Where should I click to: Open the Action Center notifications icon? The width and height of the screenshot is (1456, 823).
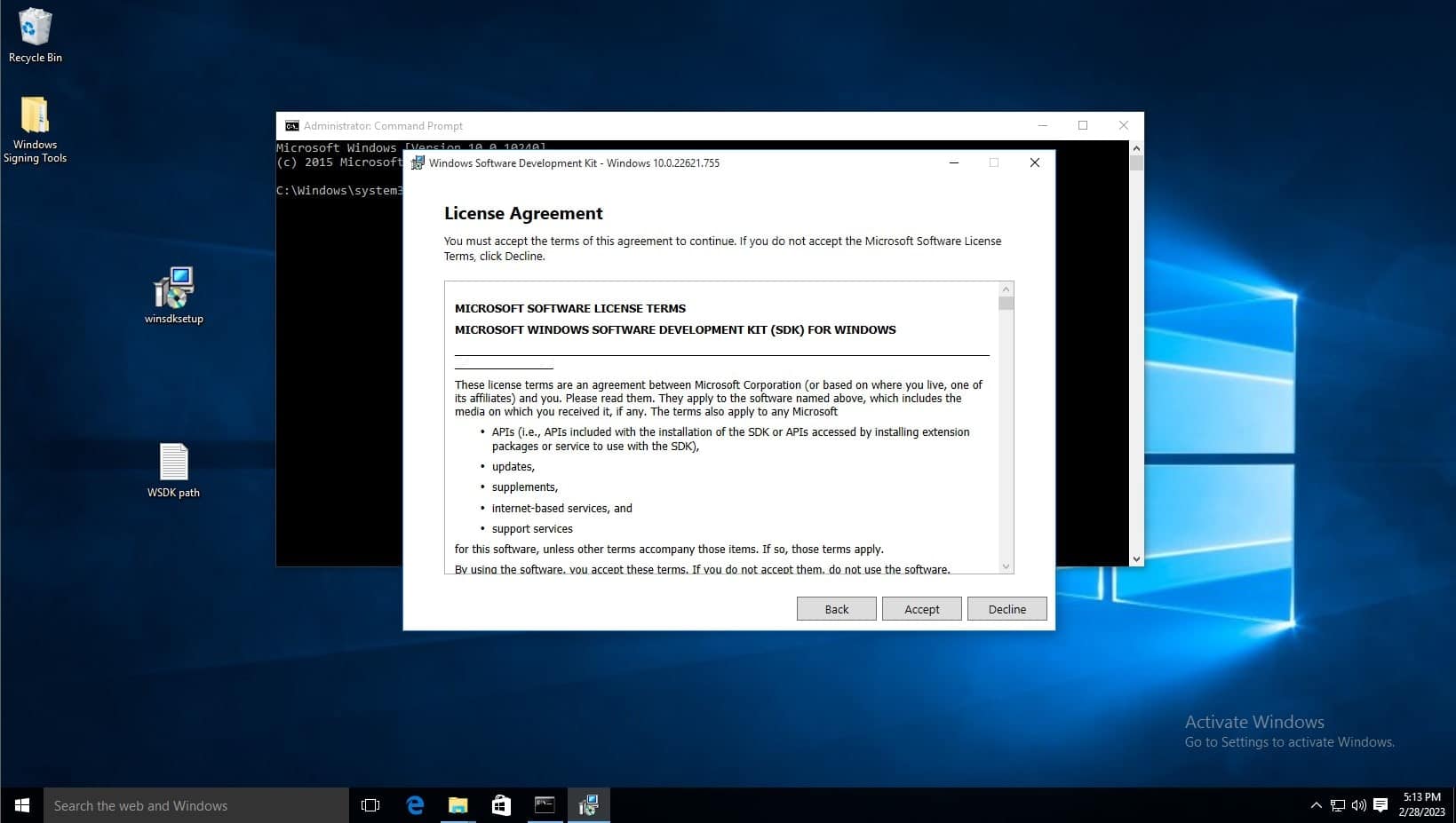(x=1380, y=805)
